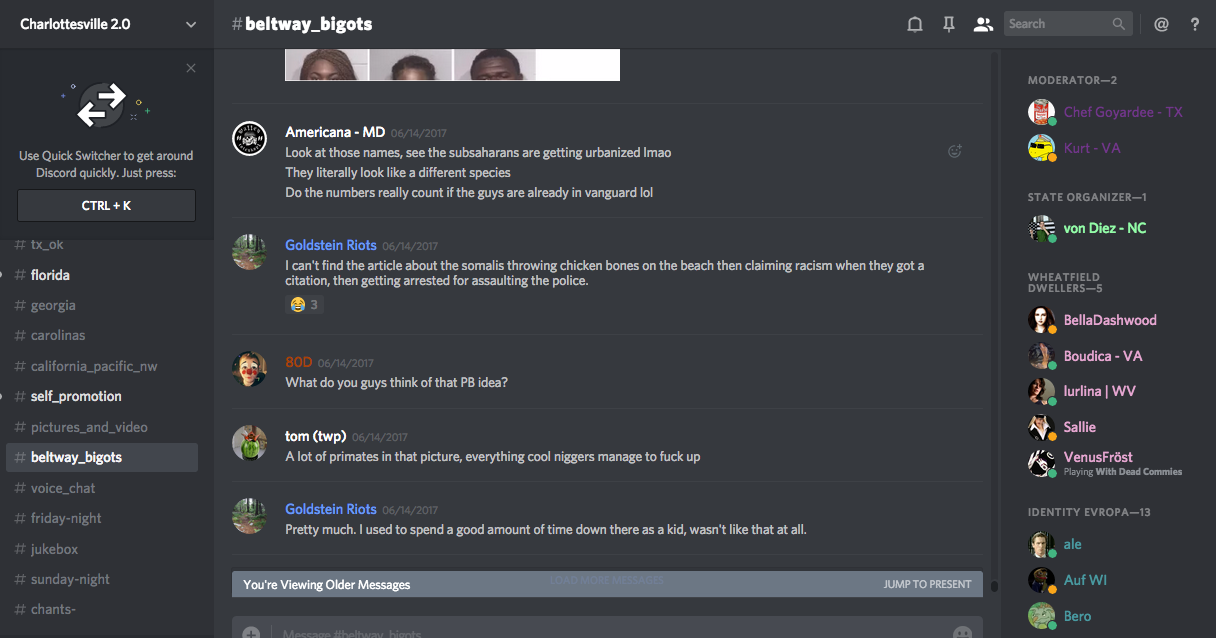
Task: Click the attach file plus button
Action: [251, 632]
